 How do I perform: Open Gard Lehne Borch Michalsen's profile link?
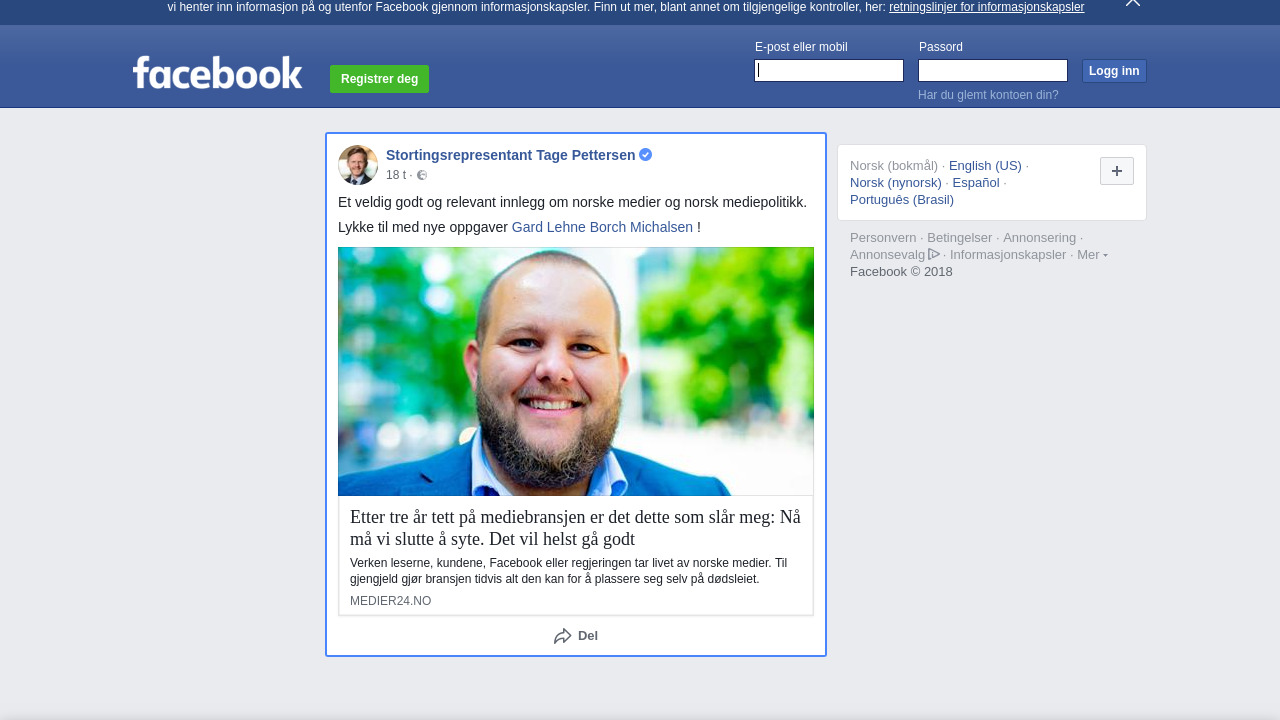(x=602, y=227)
